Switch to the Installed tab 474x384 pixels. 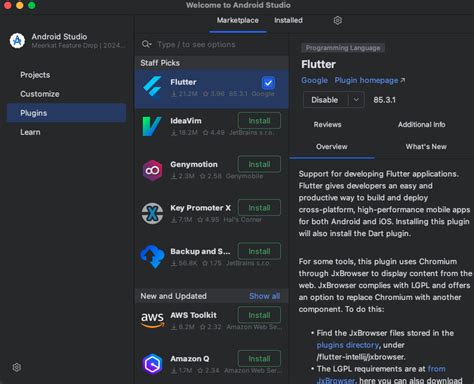(288, 20)
